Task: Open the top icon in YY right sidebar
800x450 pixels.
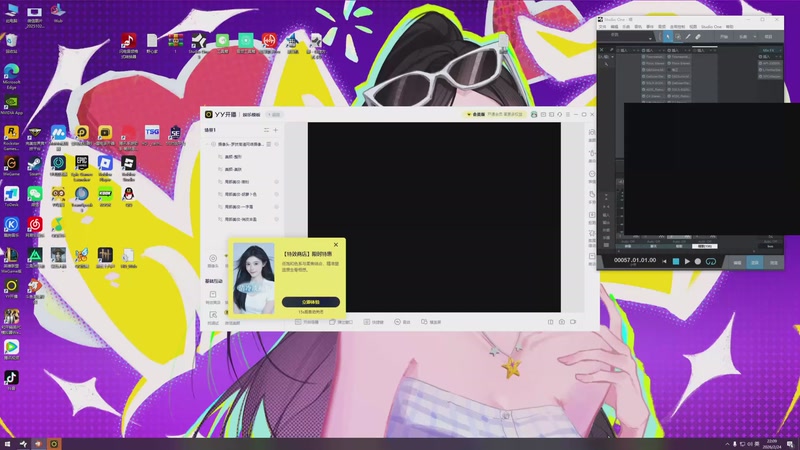Action: click(592, 133)
